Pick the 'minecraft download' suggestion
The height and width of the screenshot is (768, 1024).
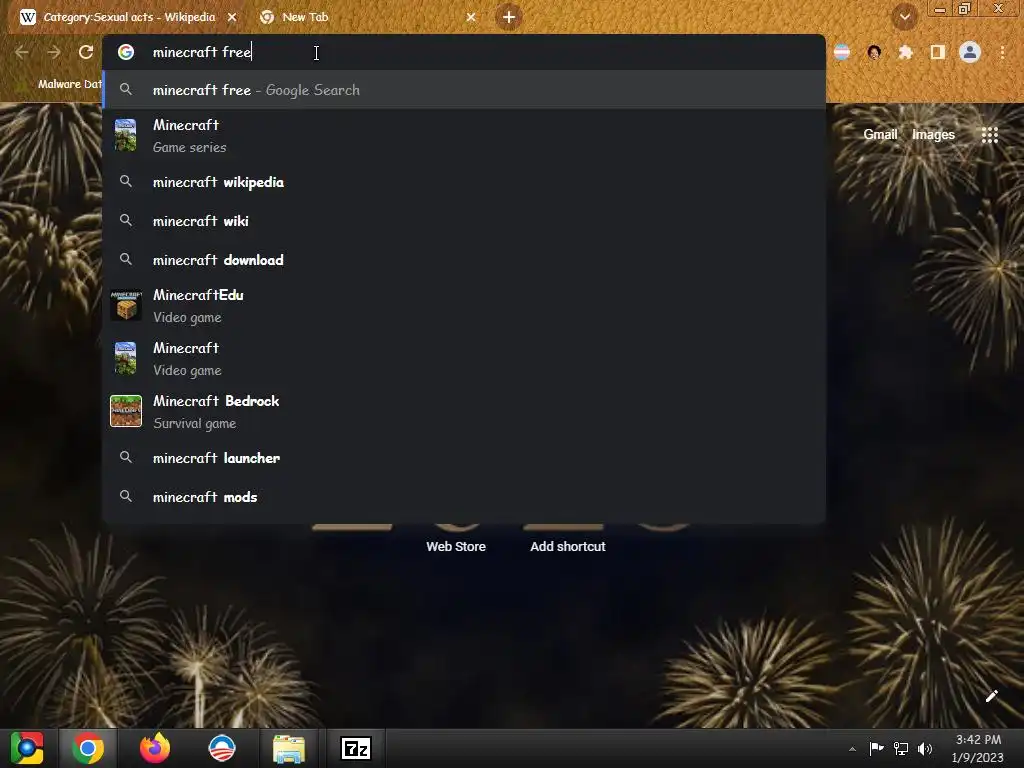(x=464, y=260)
